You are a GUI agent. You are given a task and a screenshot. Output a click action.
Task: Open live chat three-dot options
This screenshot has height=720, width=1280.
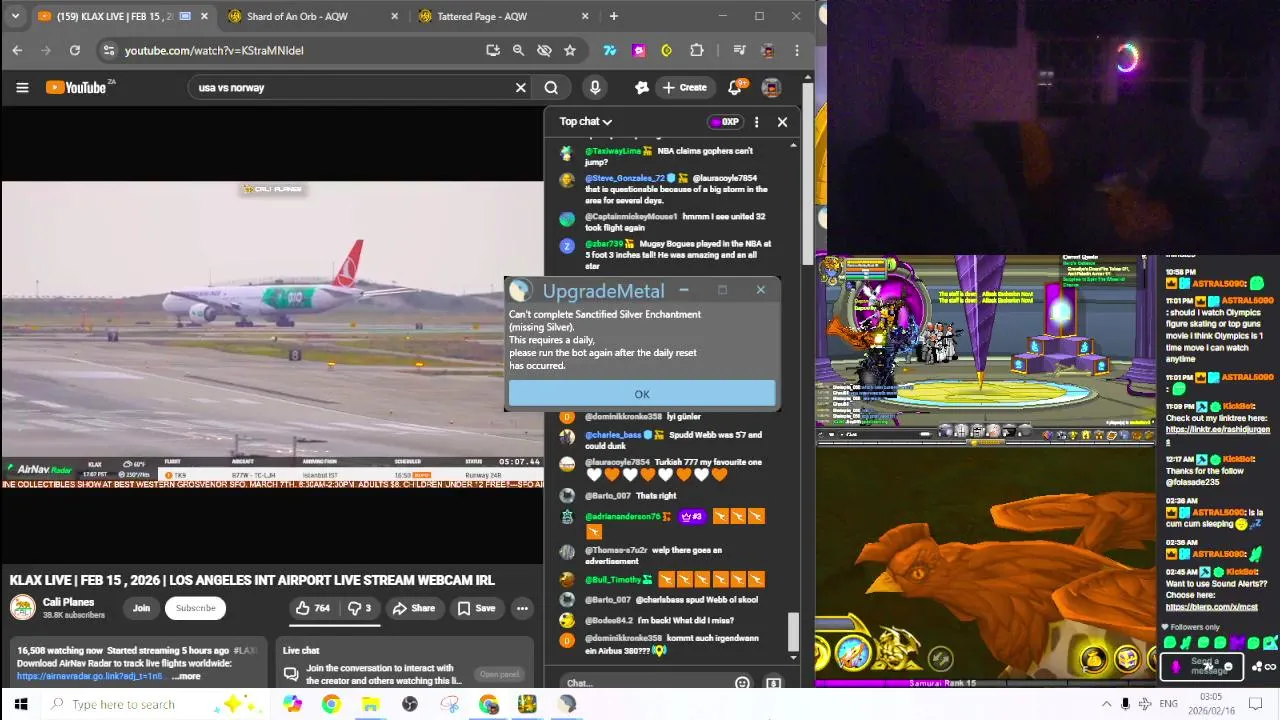[756, 122]
